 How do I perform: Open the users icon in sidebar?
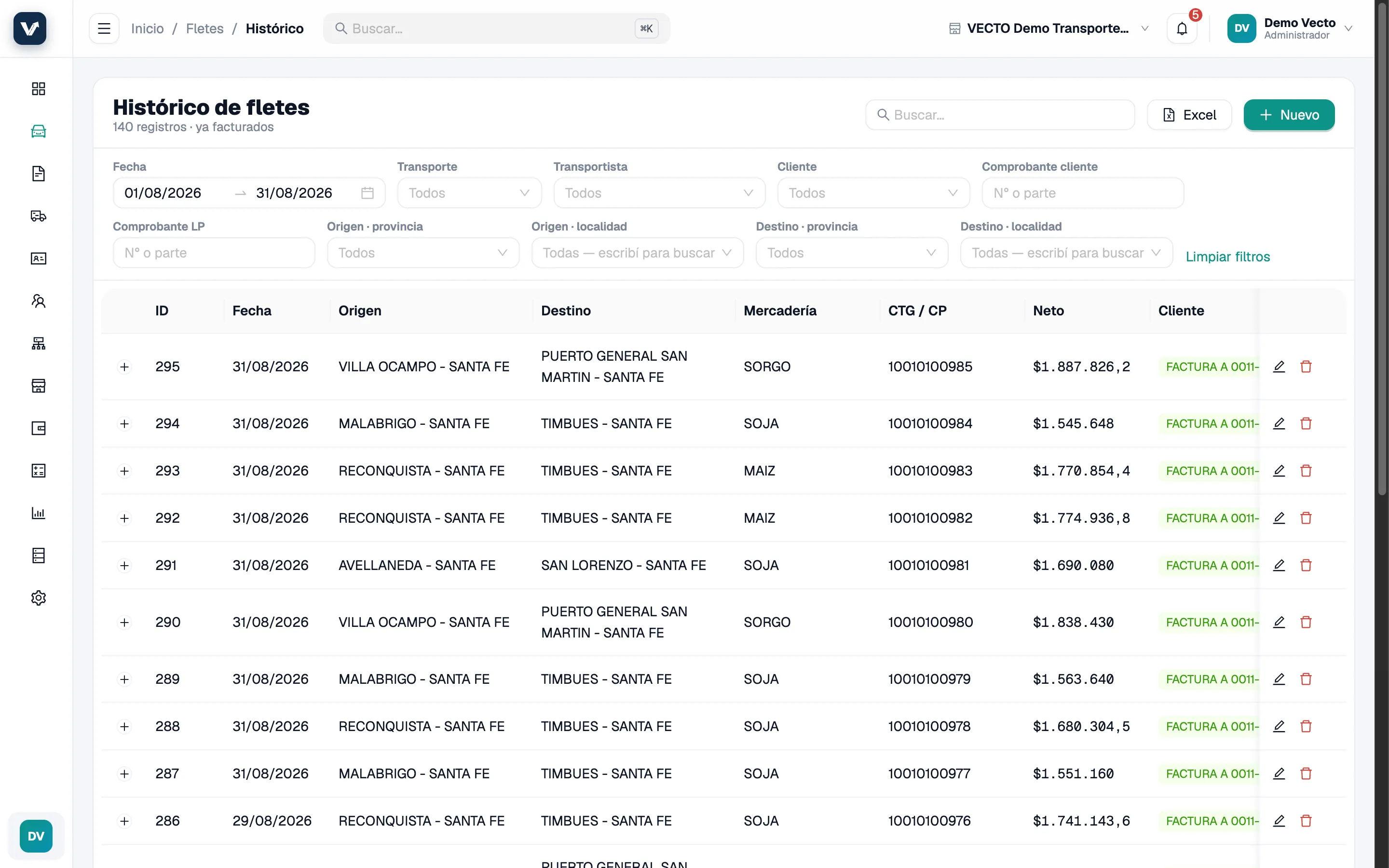click(x=39, y=301)
